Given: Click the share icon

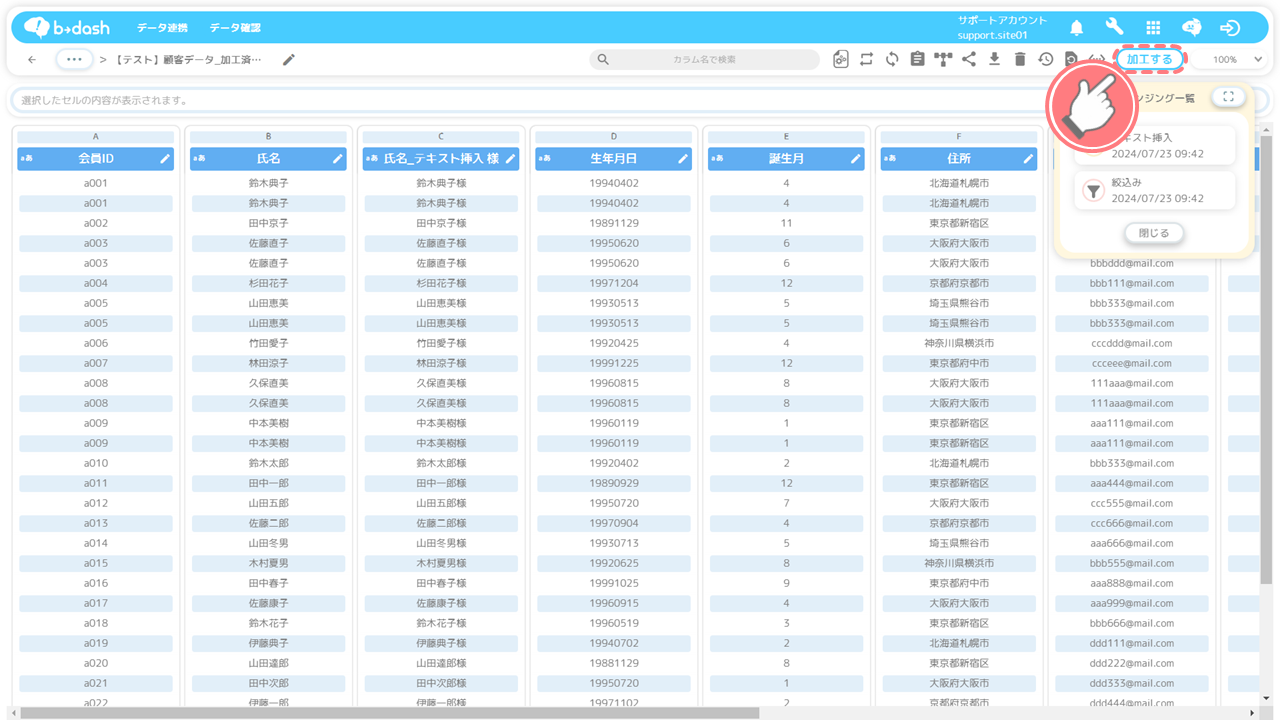Looking at the screenshot, I should click(x=969, y=60).
